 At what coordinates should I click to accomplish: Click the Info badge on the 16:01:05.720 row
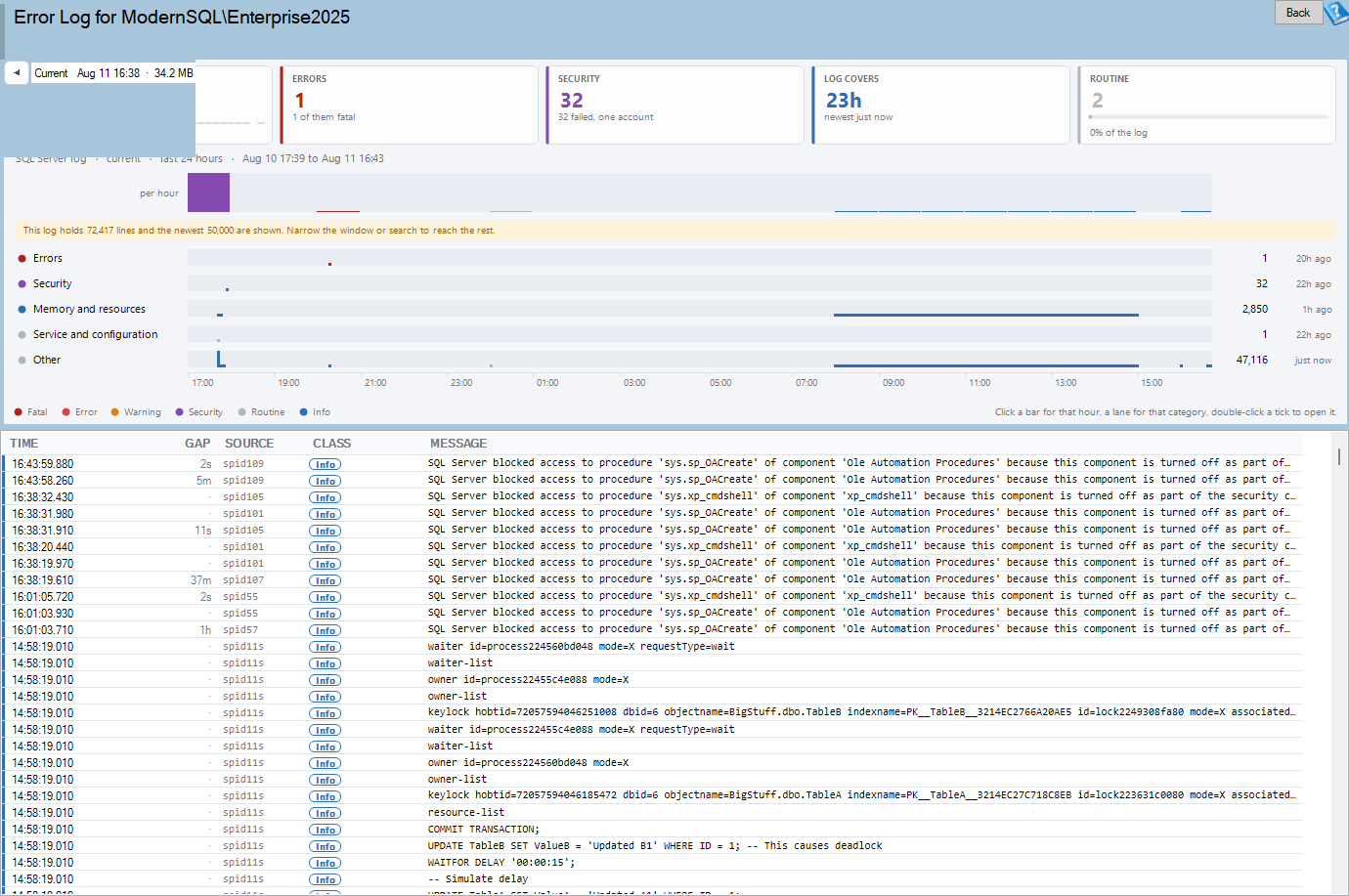[326, 597]
